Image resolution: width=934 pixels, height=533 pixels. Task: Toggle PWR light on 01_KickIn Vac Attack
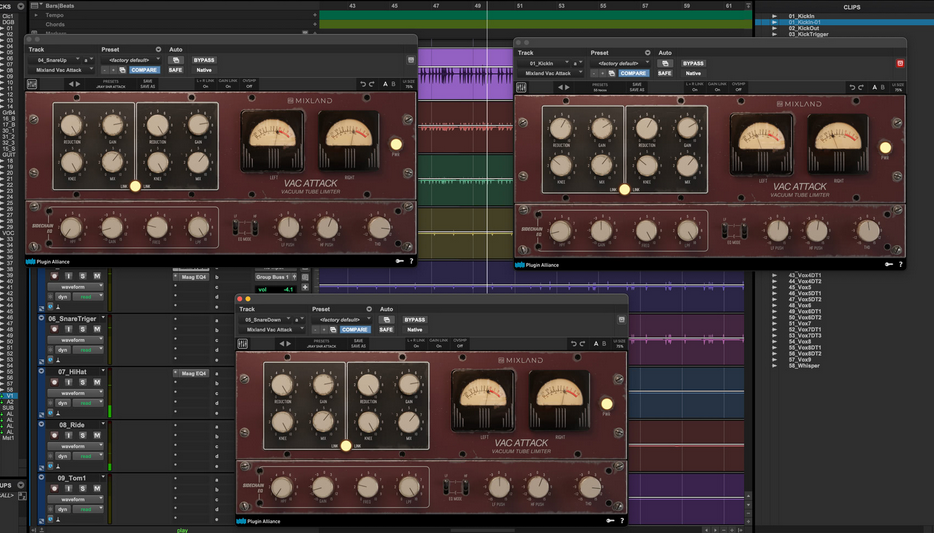click(x=885, y=147)
